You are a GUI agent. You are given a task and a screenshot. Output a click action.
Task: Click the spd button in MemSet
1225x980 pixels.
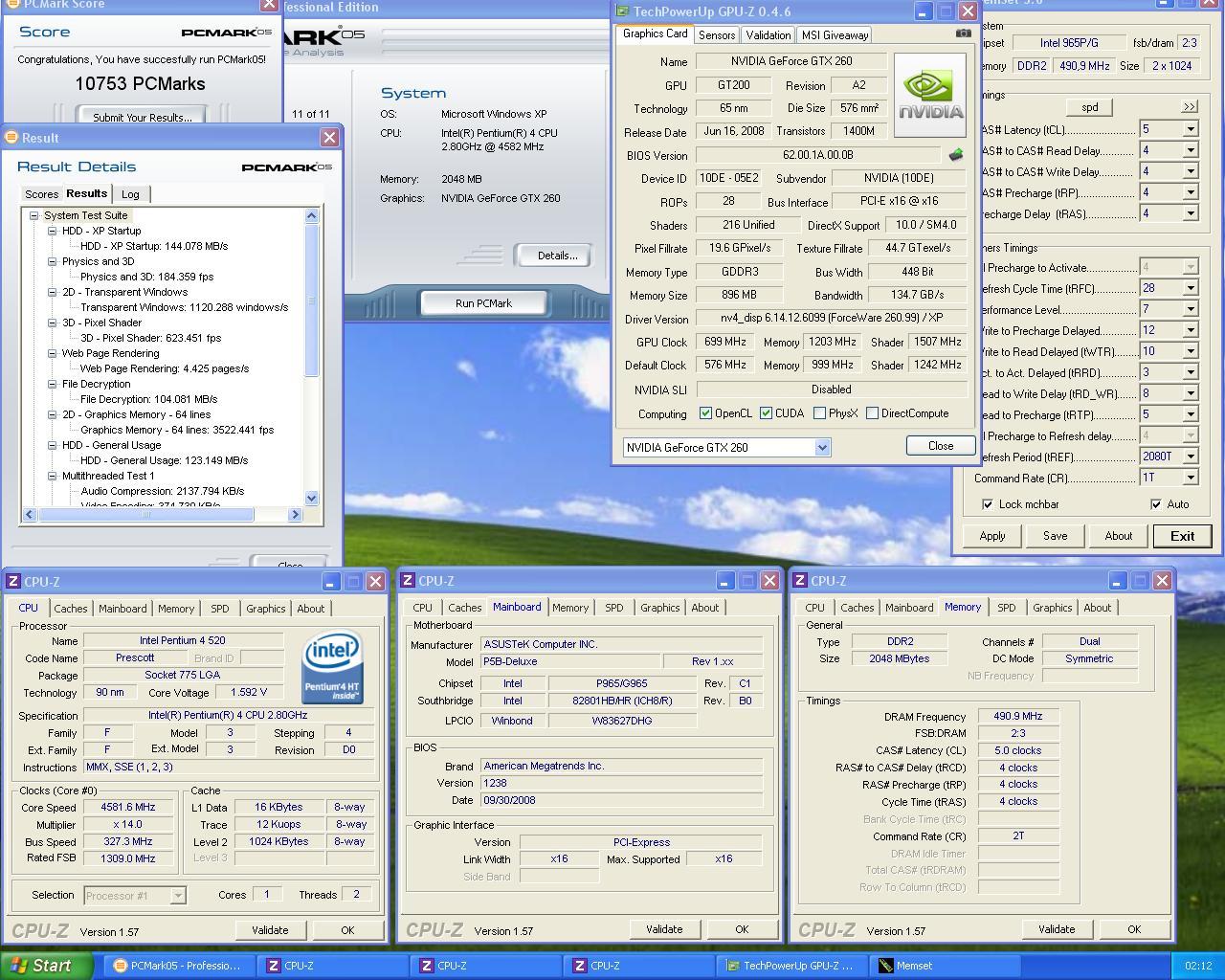1090,107
